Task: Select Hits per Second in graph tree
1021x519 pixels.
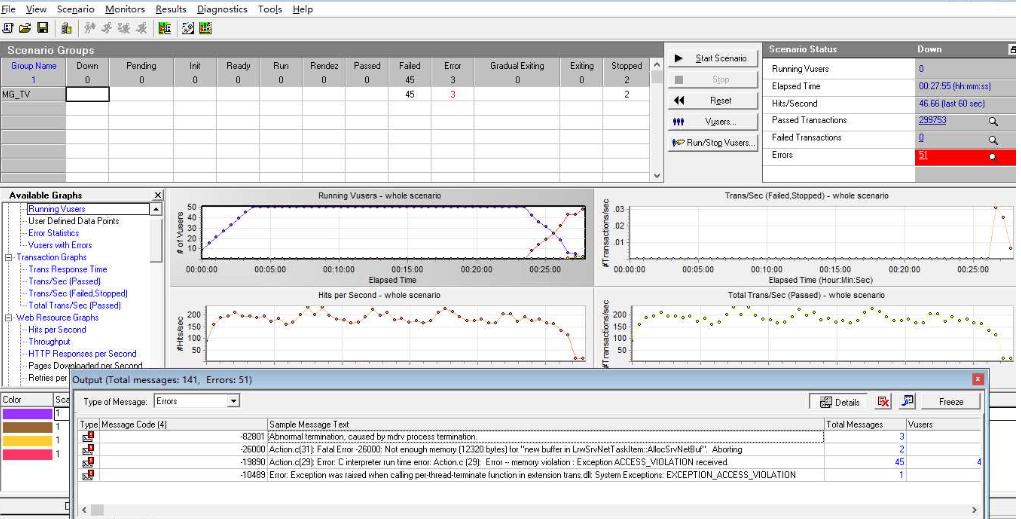Action: point(57,330)
